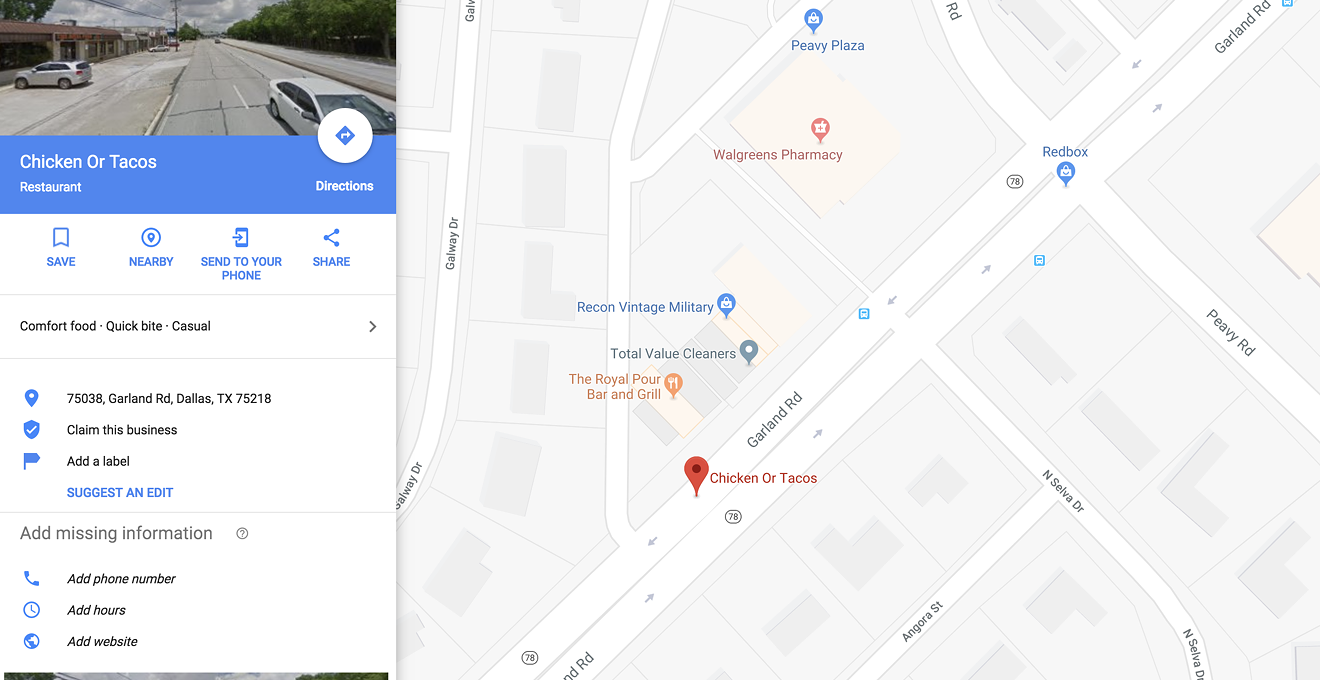This screenshot has width=1320, height=680.
Task: Expand the Comfort food details chevron
Action: (373, 326)
